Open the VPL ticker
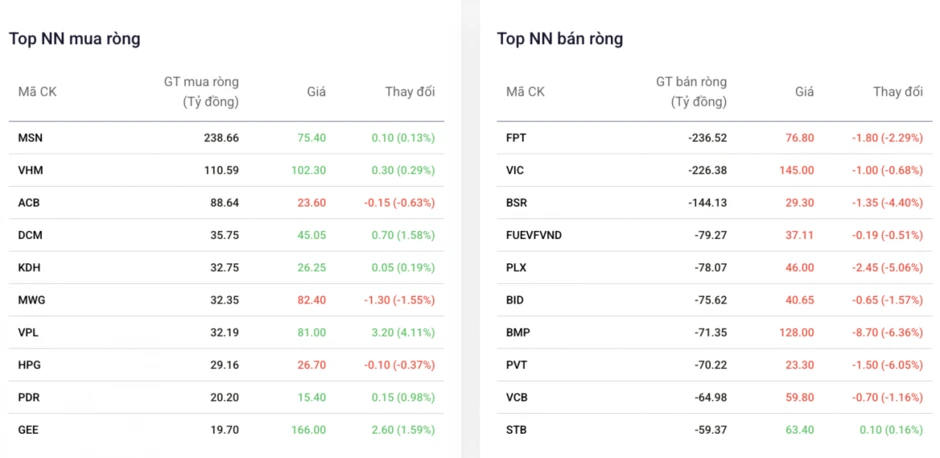The height and width of the screenshot is (458, 940). pyautogui.click(x=28, y=332)
